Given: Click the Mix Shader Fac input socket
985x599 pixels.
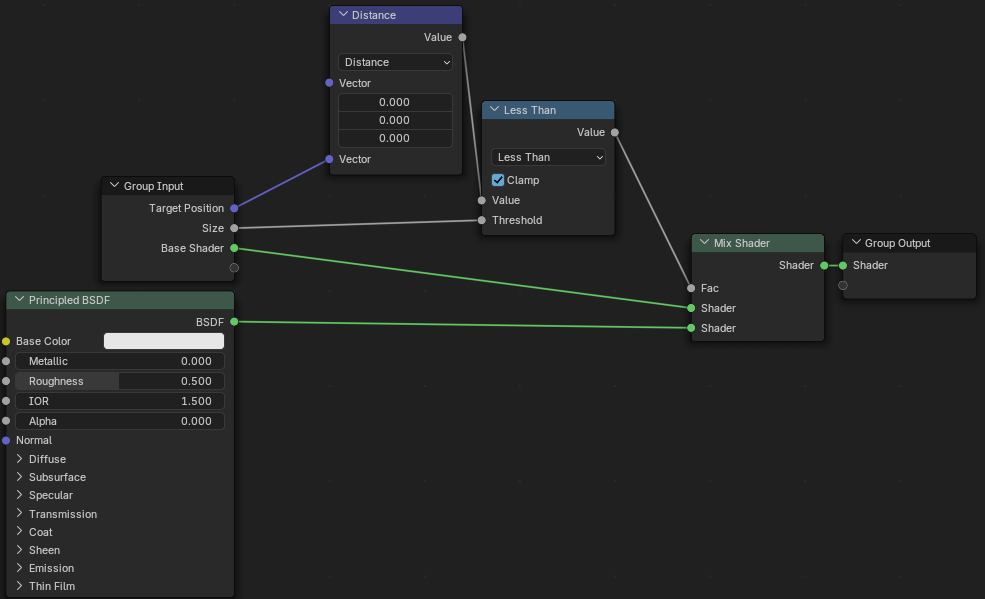Looking at the screenshot, I should pyautogui.click(x=691, y=288).
